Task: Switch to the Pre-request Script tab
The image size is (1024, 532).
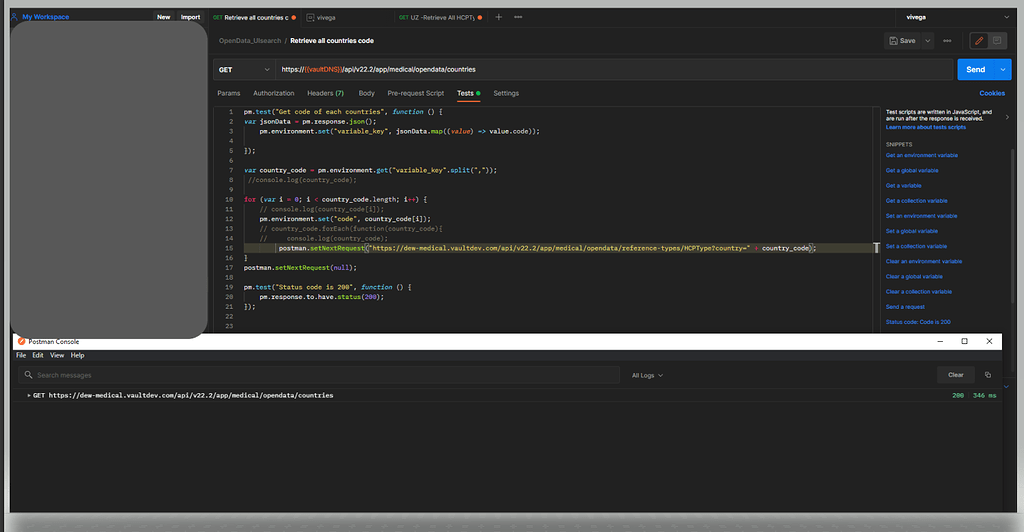Action: pyautogui.click(x=415, y=93)
